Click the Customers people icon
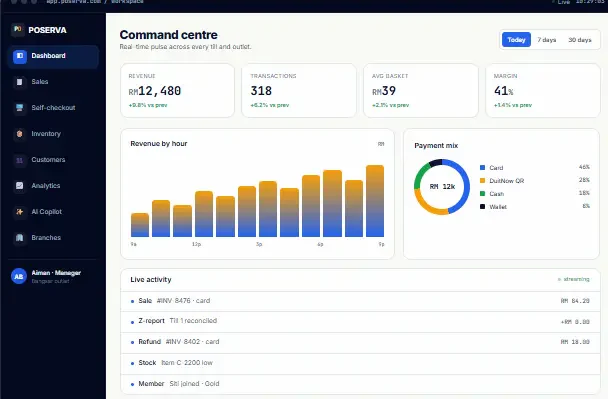This screenshot has width=608, height=399. tap(20, 160)
